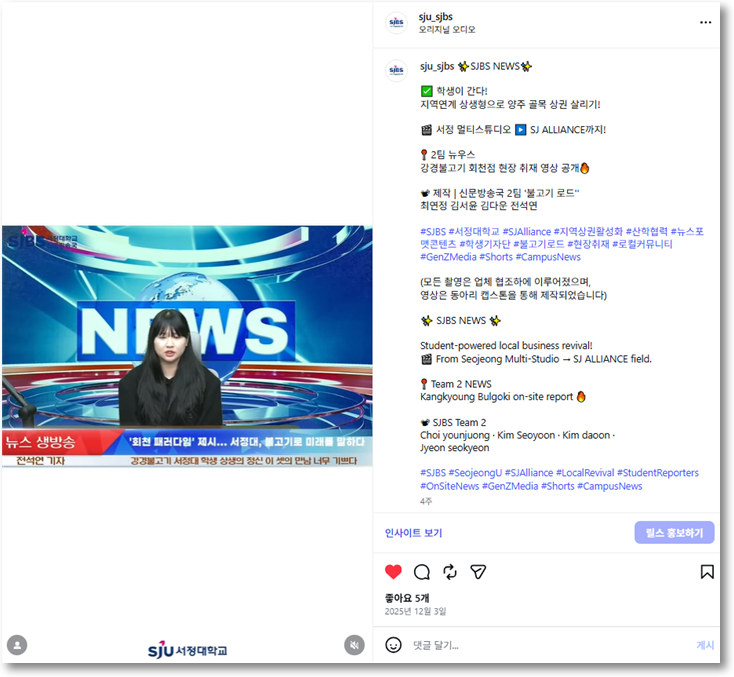Click the red heart like icon
734x677 pixels.
coord(393,572)
